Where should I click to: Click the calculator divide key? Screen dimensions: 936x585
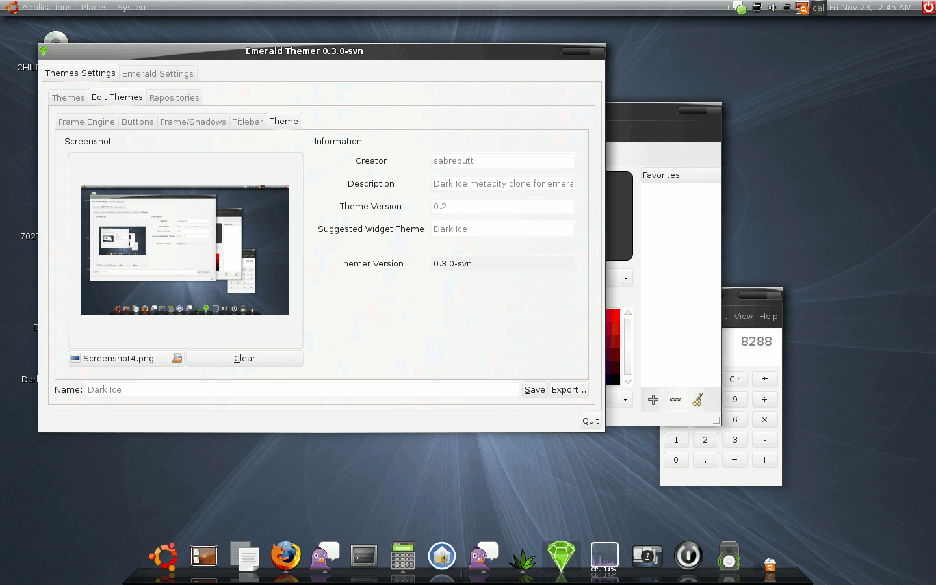[764, 399]
